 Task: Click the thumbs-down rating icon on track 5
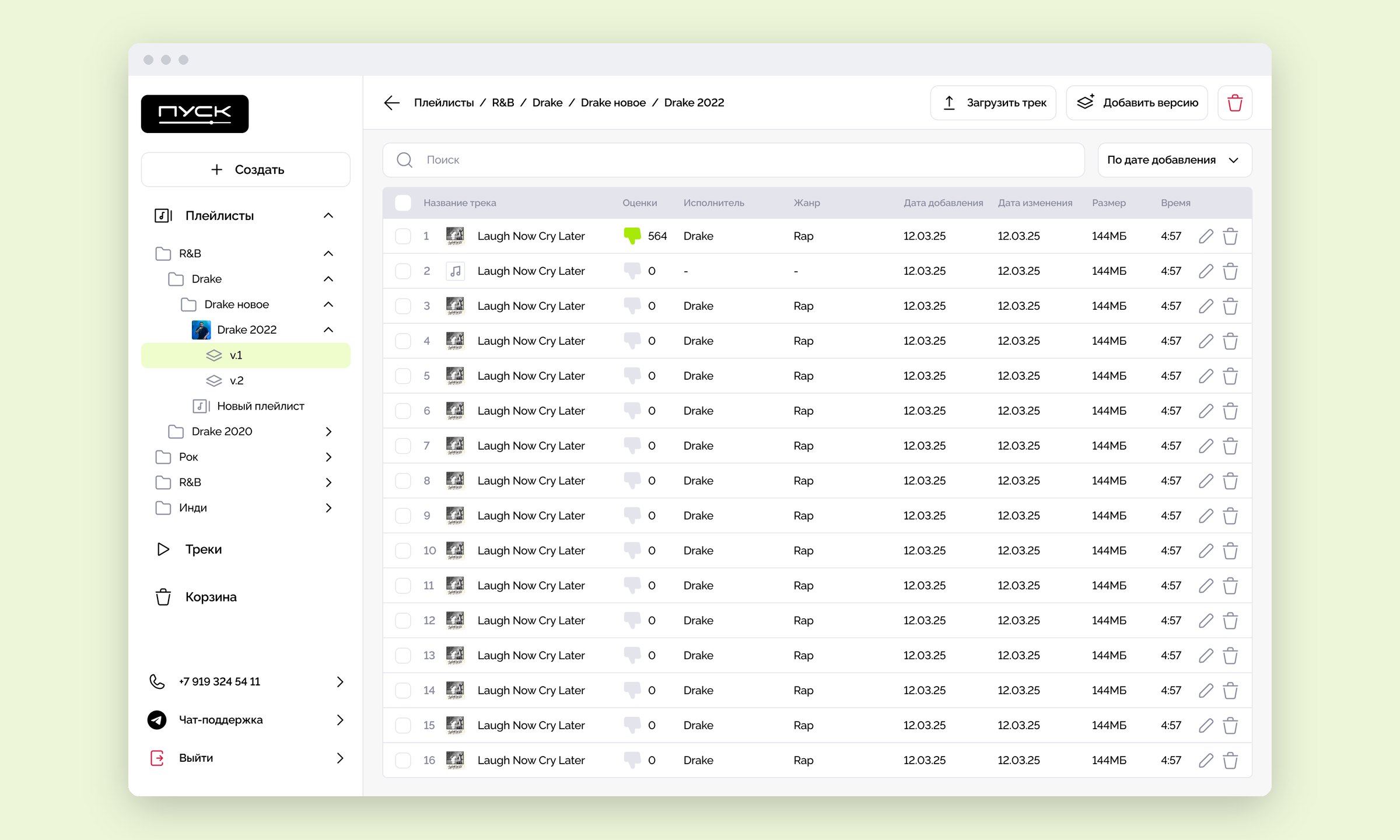[632, 376]
